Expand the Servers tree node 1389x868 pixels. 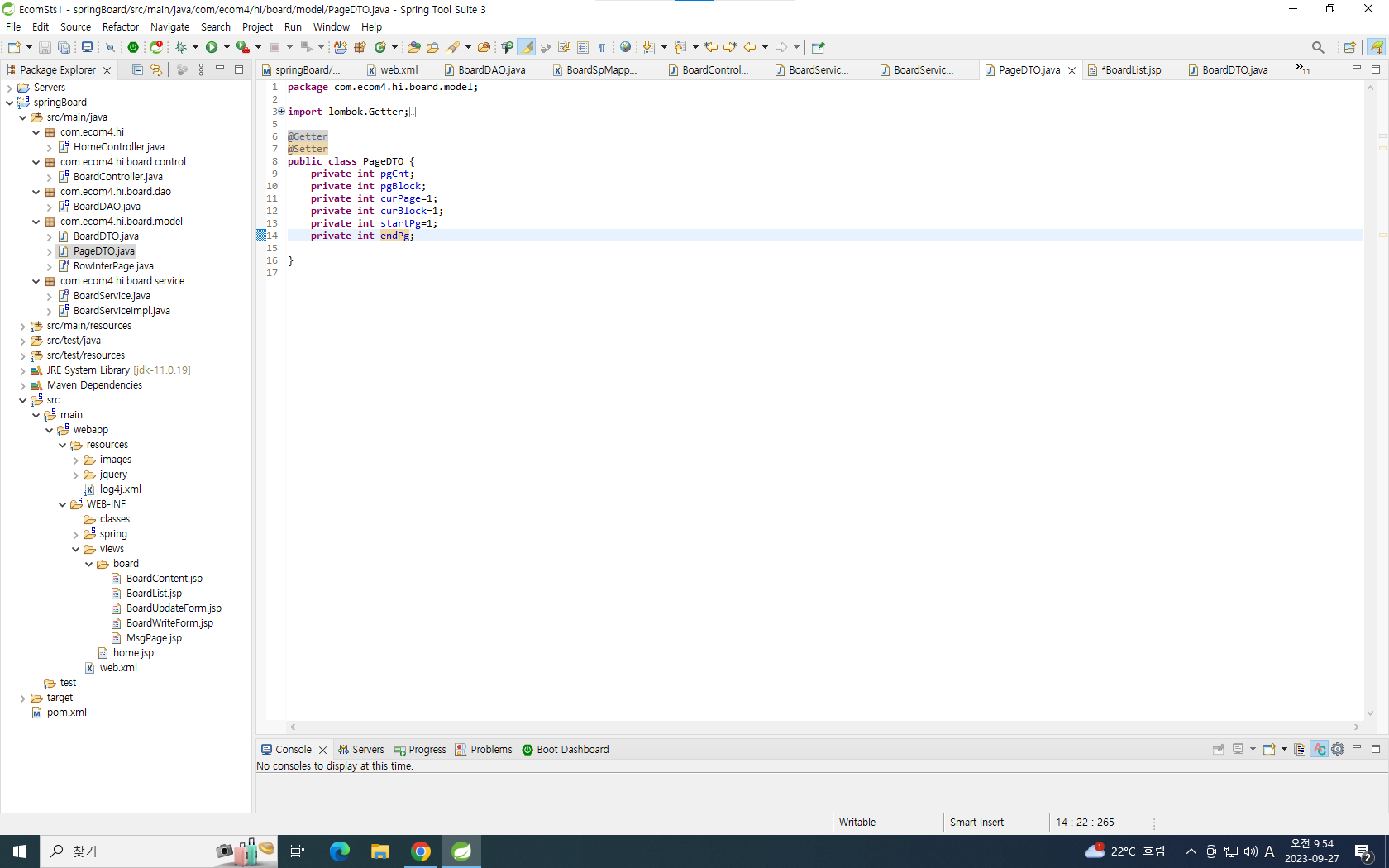10,88
